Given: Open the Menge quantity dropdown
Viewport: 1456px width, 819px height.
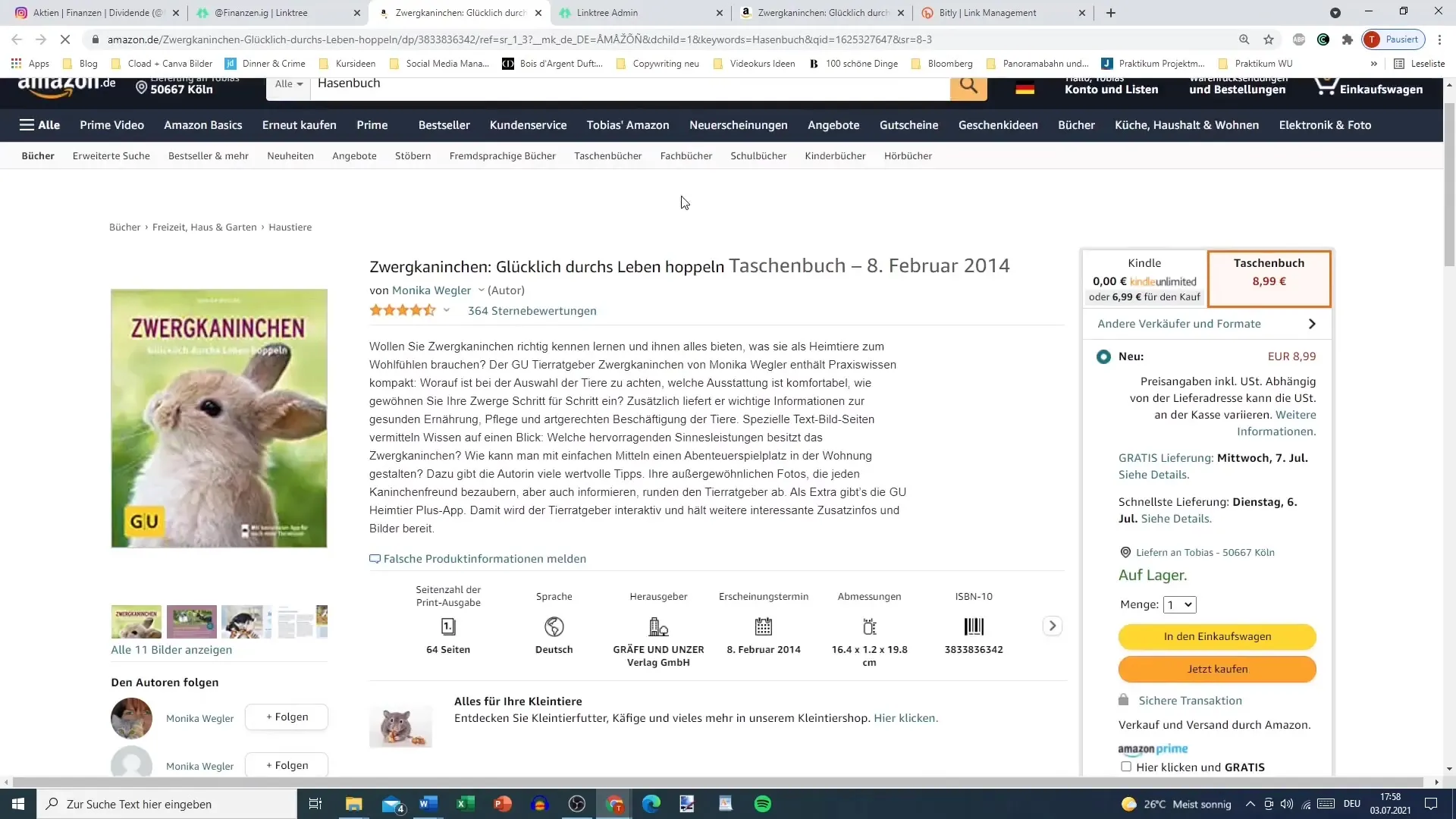Looking at the screenshot, I should [x=1180, y=604].
